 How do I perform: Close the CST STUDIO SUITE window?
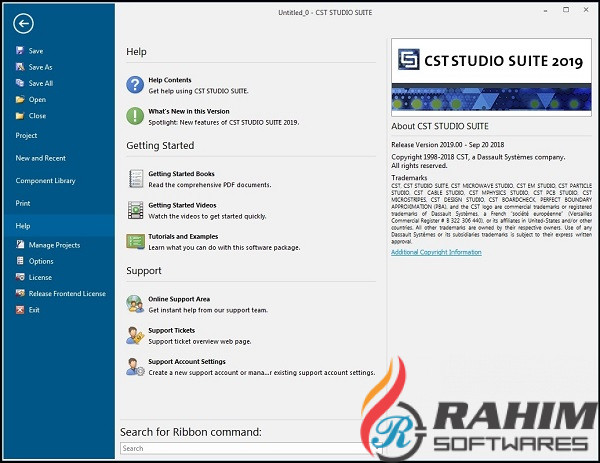(586, 10)
